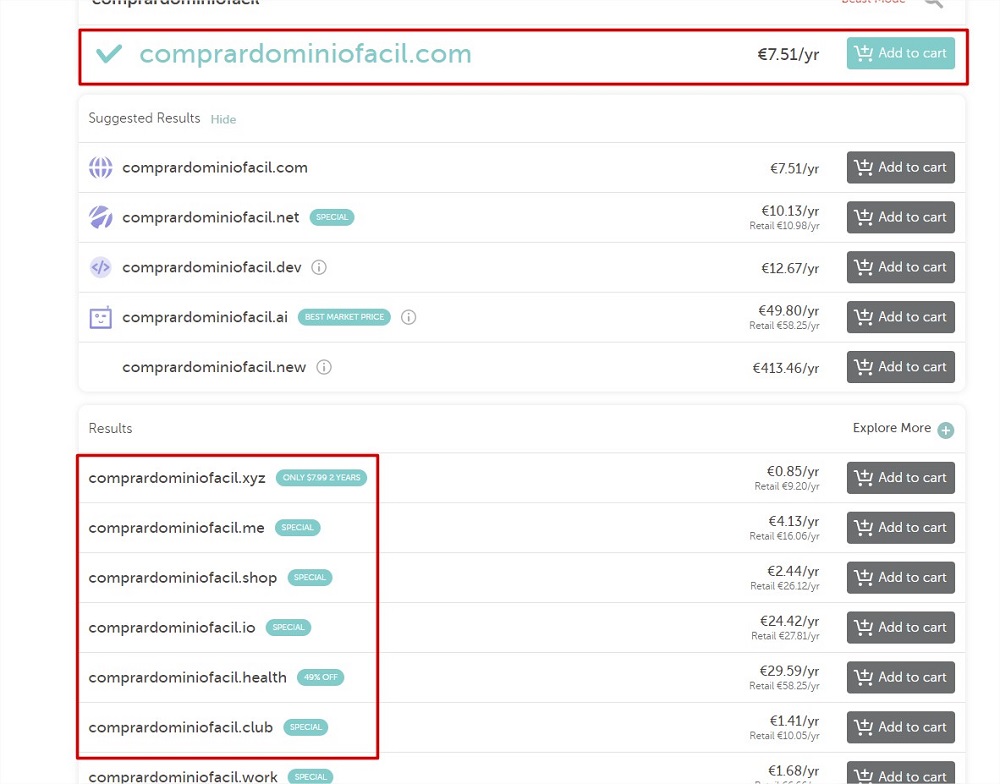Click the BEST MARKET PRICE badge

tap(344, 317)
